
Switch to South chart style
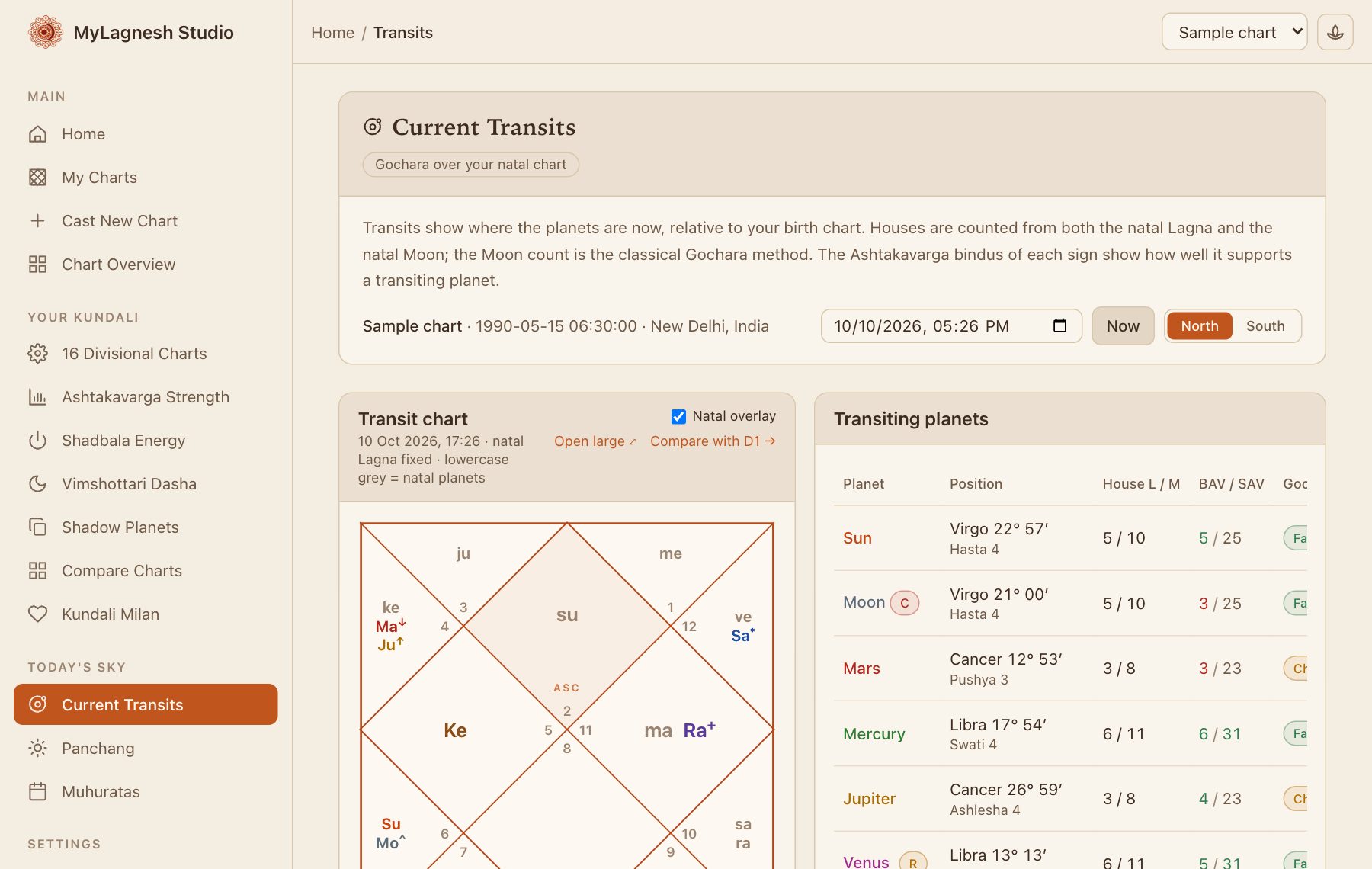(x=1265, y=326)
